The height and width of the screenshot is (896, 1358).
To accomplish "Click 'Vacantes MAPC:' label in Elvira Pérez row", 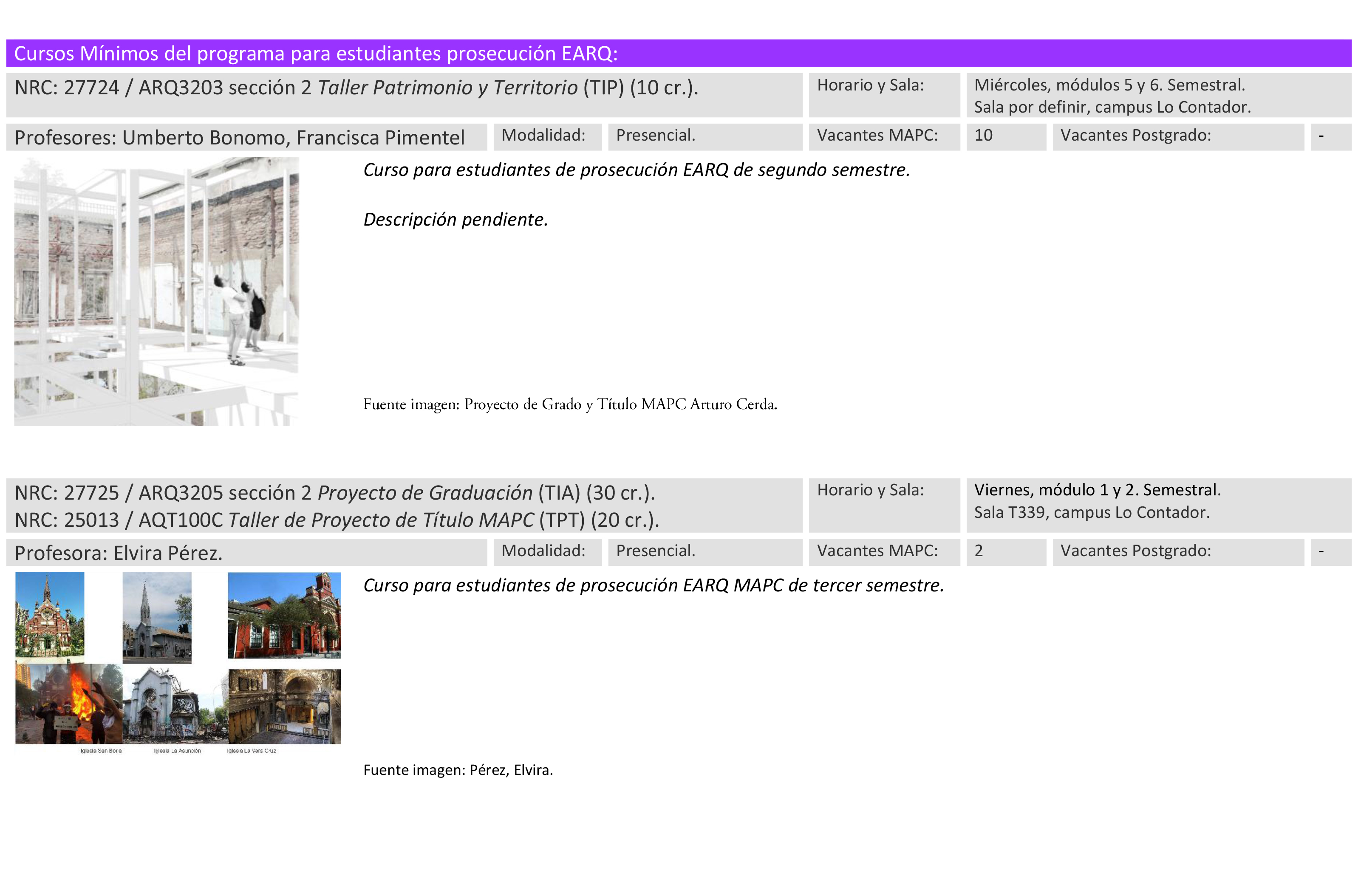I will [x=877, y=551].
